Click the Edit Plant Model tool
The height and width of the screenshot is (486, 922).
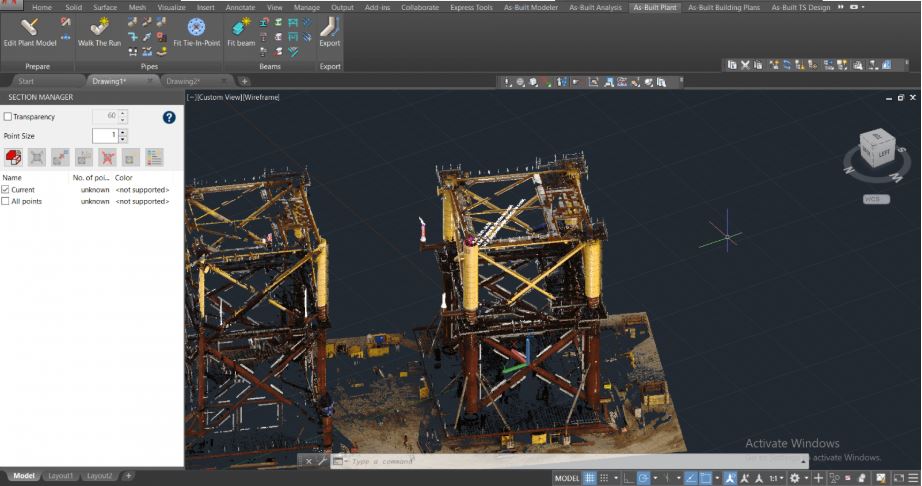tap(30, 31)
